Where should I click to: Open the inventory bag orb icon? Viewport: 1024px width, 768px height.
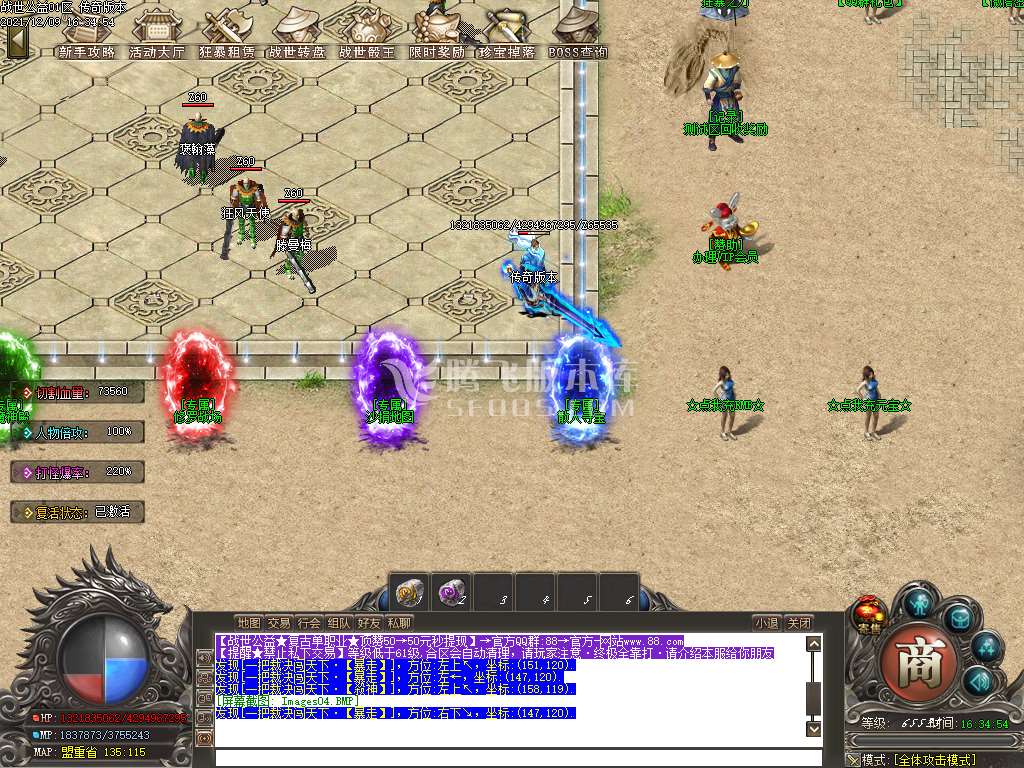coord(959,619)
